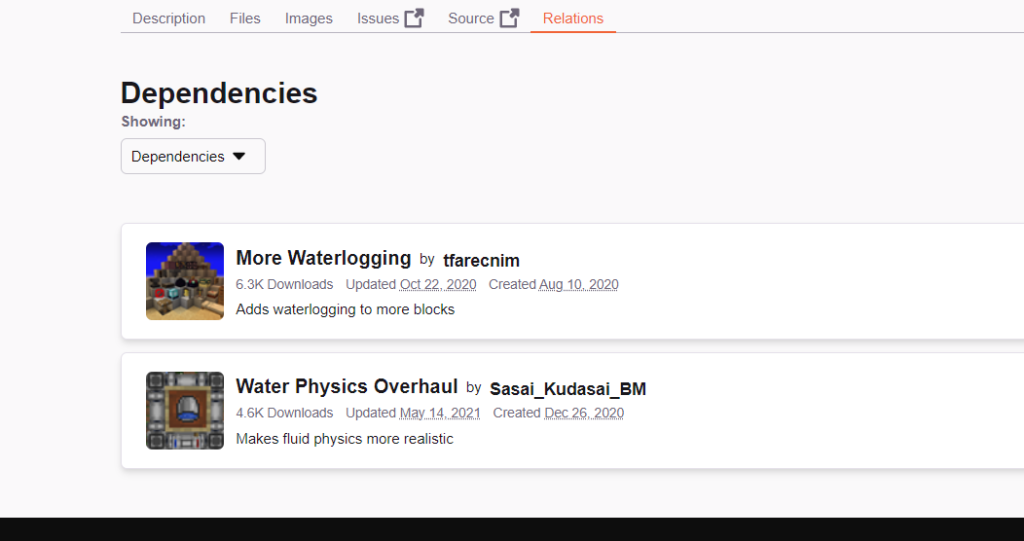The image size is (1024, 541).
Task: Select the Relations tab
Action: (x=573, y=18)
